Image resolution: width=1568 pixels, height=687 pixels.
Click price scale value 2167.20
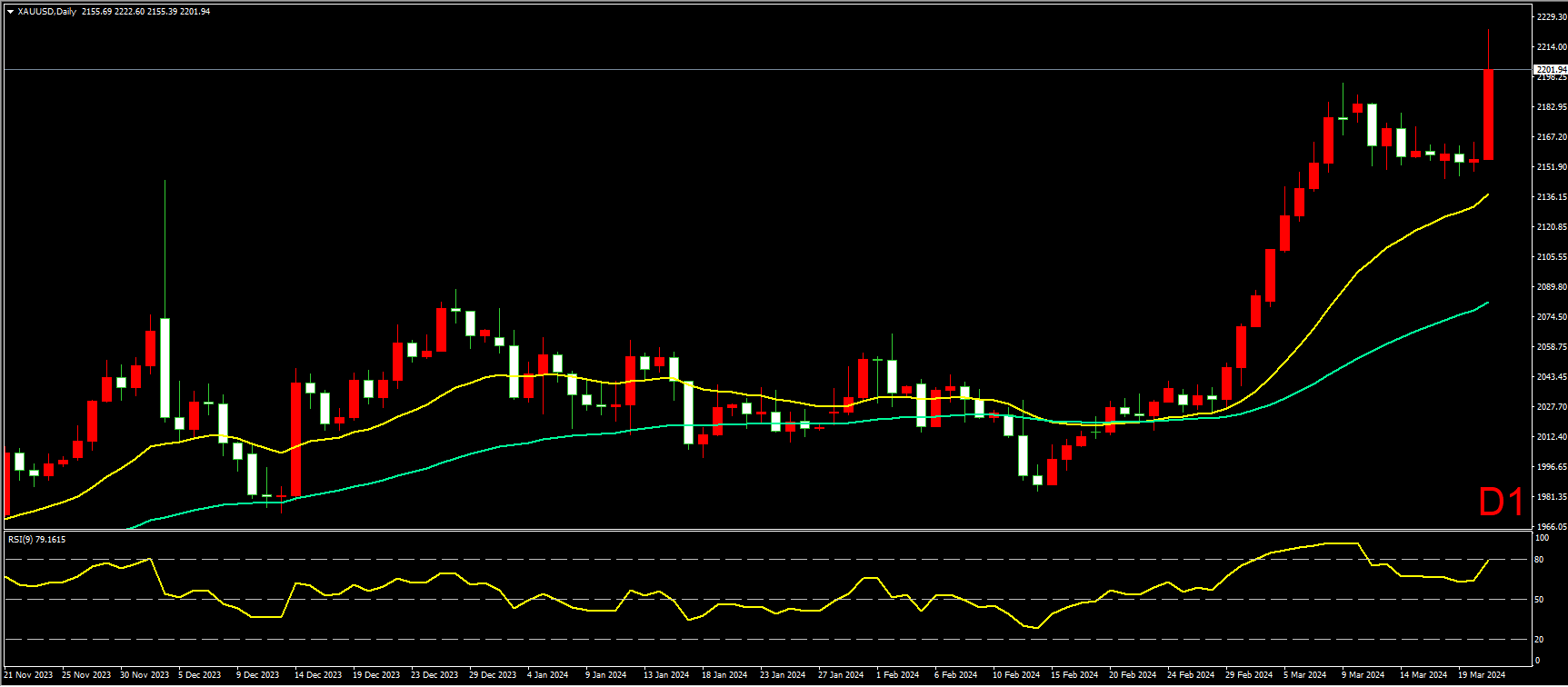point(1551,137)
